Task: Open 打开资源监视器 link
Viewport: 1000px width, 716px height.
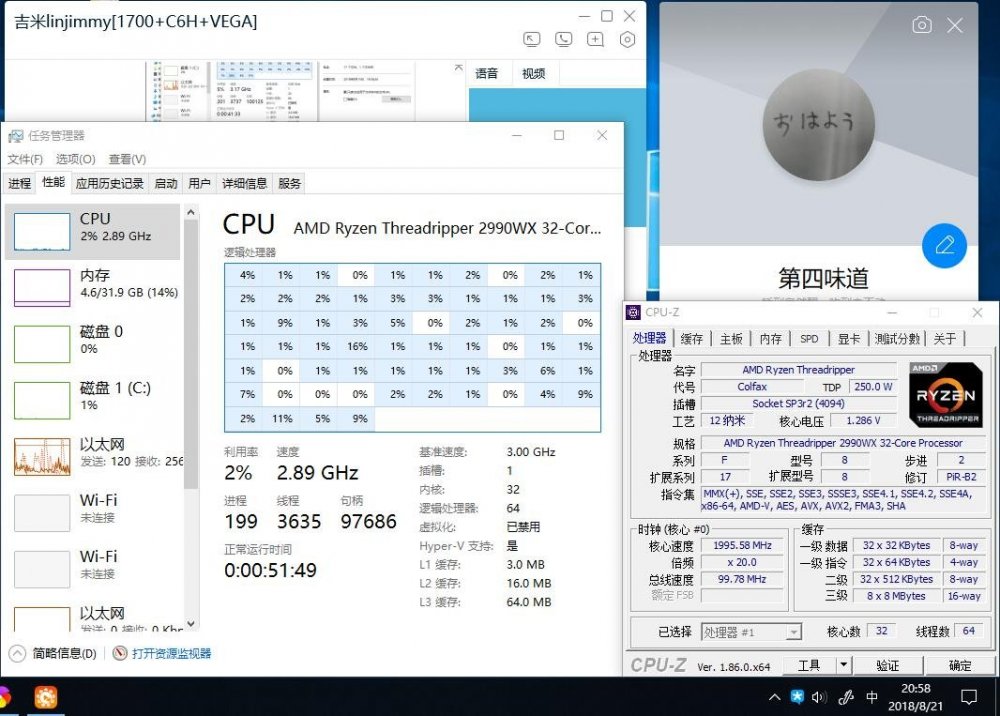Action: [x=172, y=654]
